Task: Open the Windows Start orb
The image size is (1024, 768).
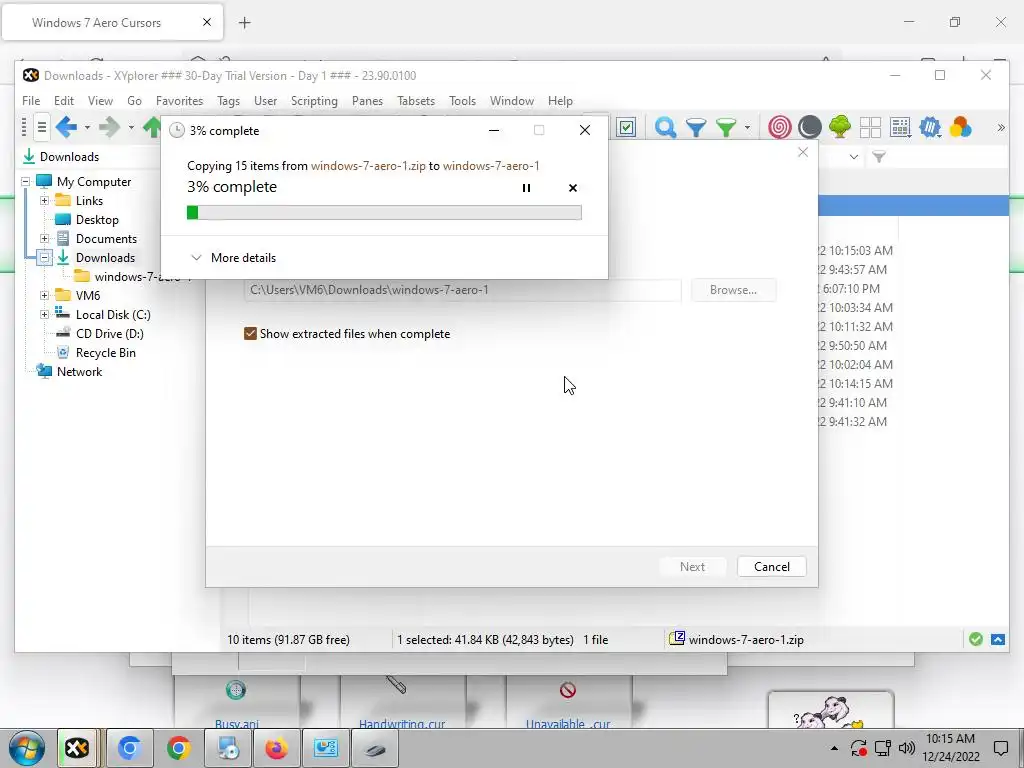Action: (x=27, y=748)
